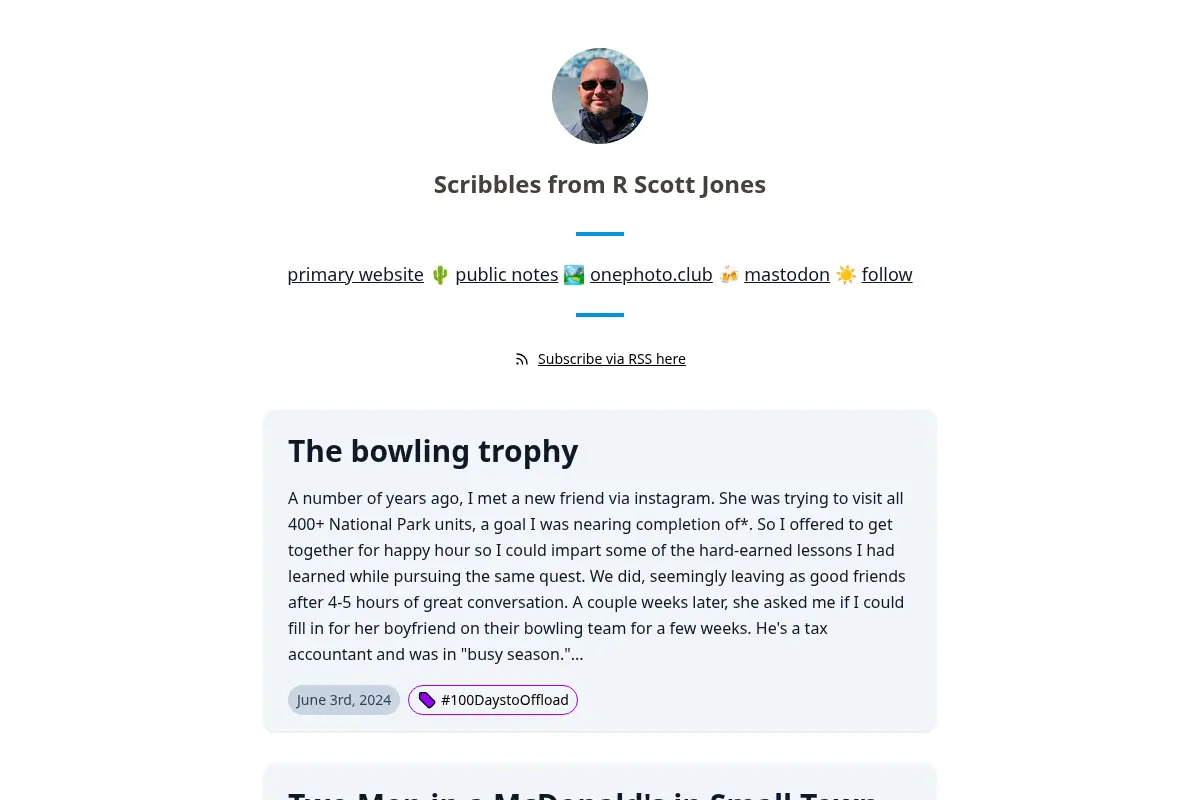The image size is (1200, 800).
Task: Click the Scribbles from R Scott Jones heading
Action: pyautogui.click(x=600, y=185)
